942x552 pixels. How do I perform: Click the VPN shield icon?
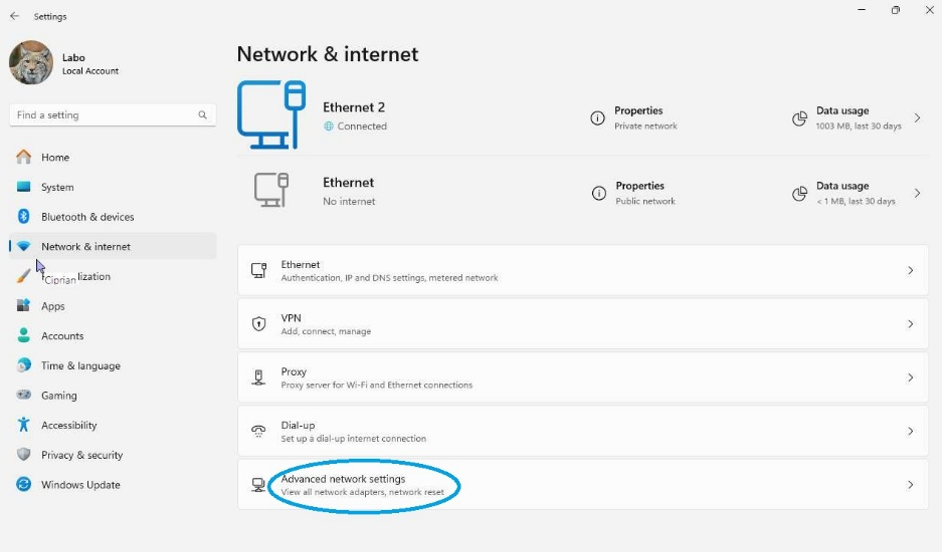259,324
